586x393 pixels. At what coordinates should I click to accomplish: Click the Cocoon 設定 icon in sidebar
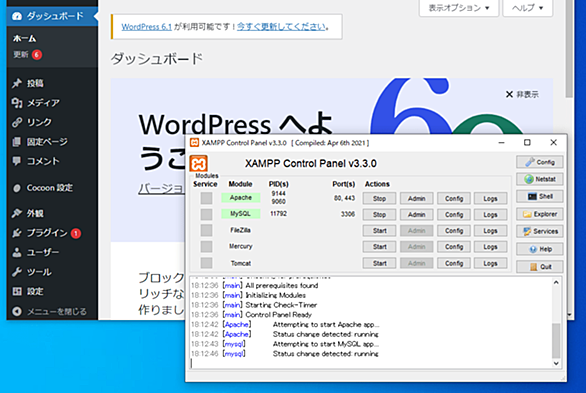click(x=17, y=188)
